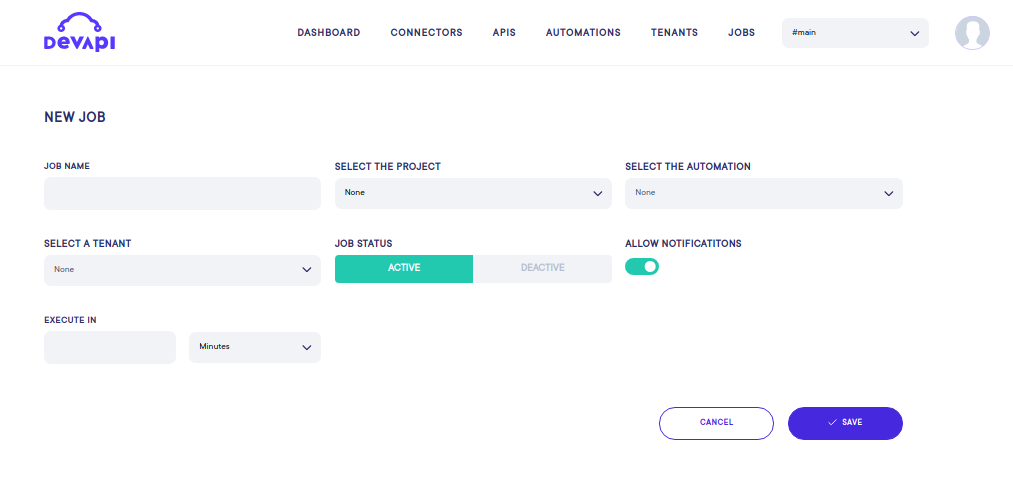The width and height of the screenshot is (1013, 482).
Task: Go to the Dashboard page
Action: click(x=328, y=33)
